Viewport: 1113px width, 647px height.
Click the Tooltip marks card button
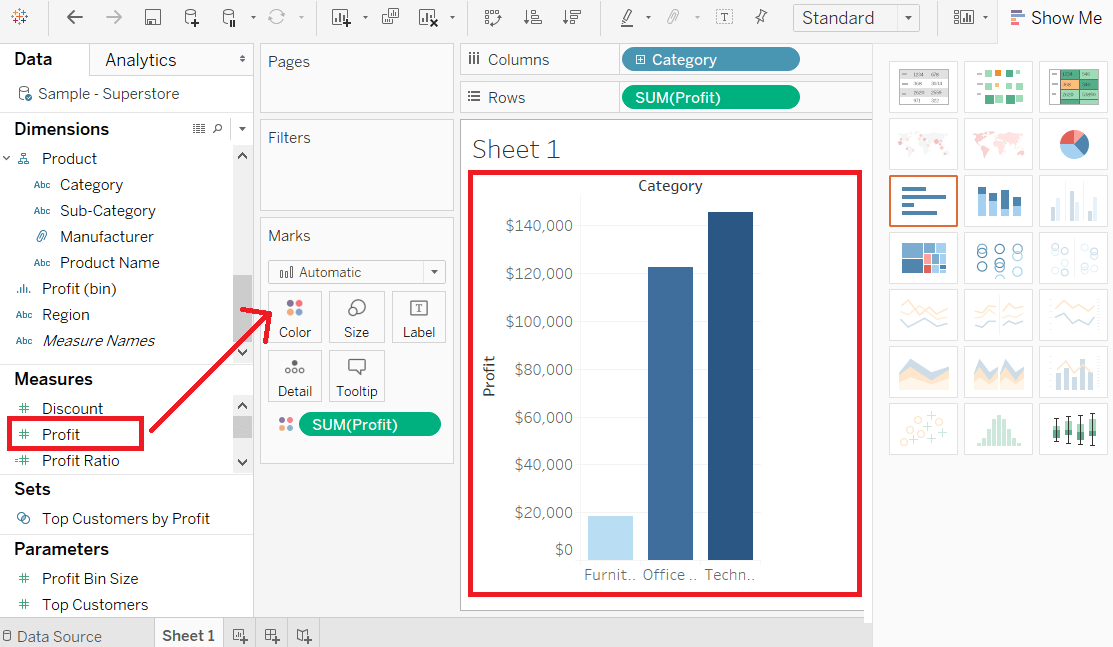356,376
